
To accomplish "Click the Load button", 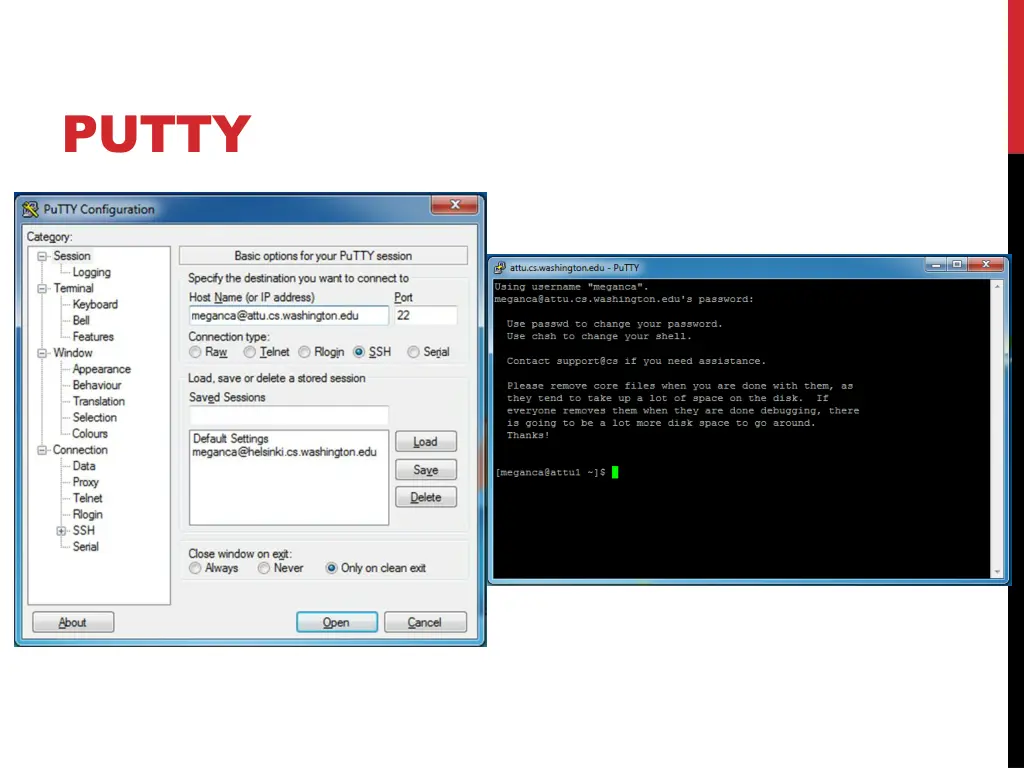I will click(426, 442).
